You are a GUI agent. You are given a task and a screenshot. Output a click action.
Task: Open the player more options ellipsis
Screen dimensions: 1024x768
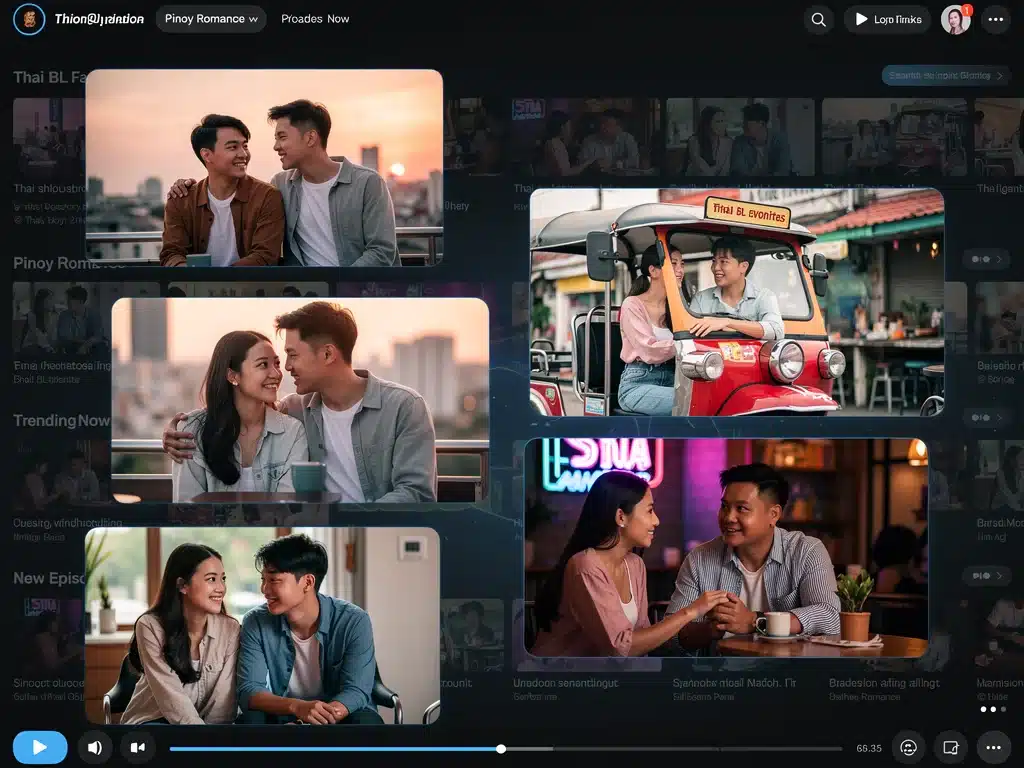(993, 748)
